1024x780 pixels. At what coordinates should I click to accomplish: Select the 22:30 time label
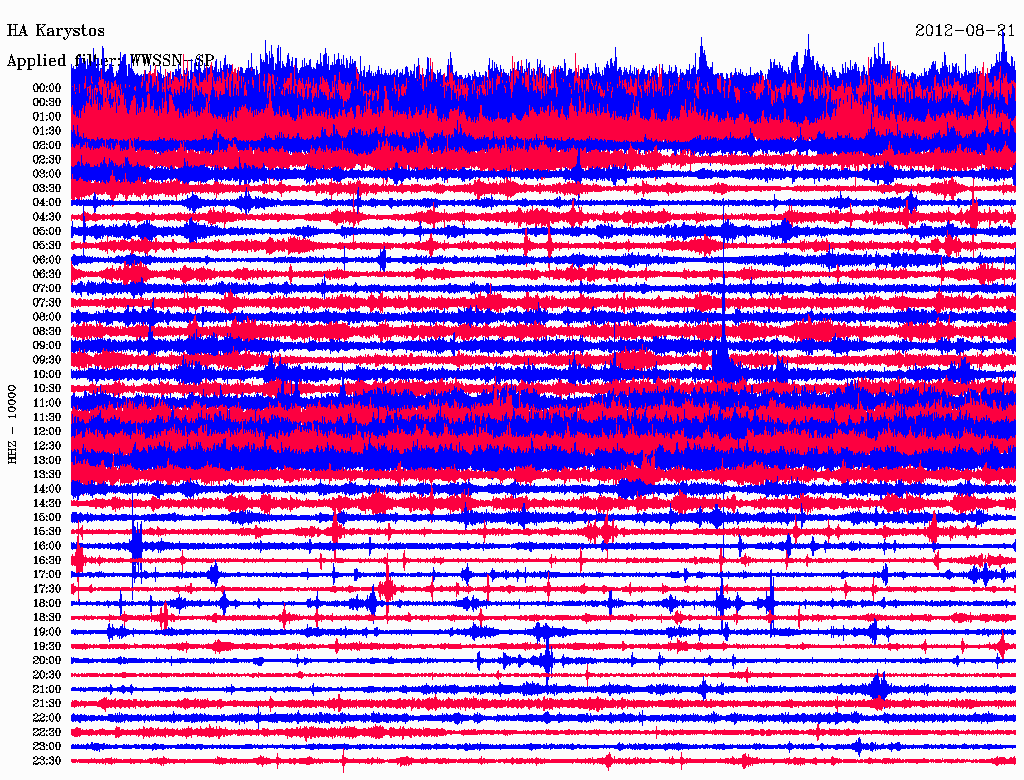click(x=46, y=732)
